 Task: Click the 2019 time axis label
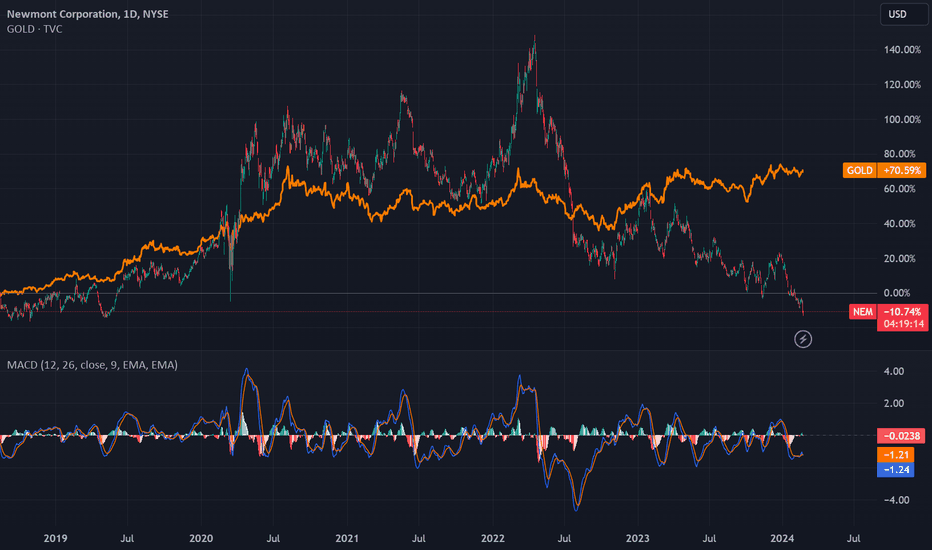55,538
